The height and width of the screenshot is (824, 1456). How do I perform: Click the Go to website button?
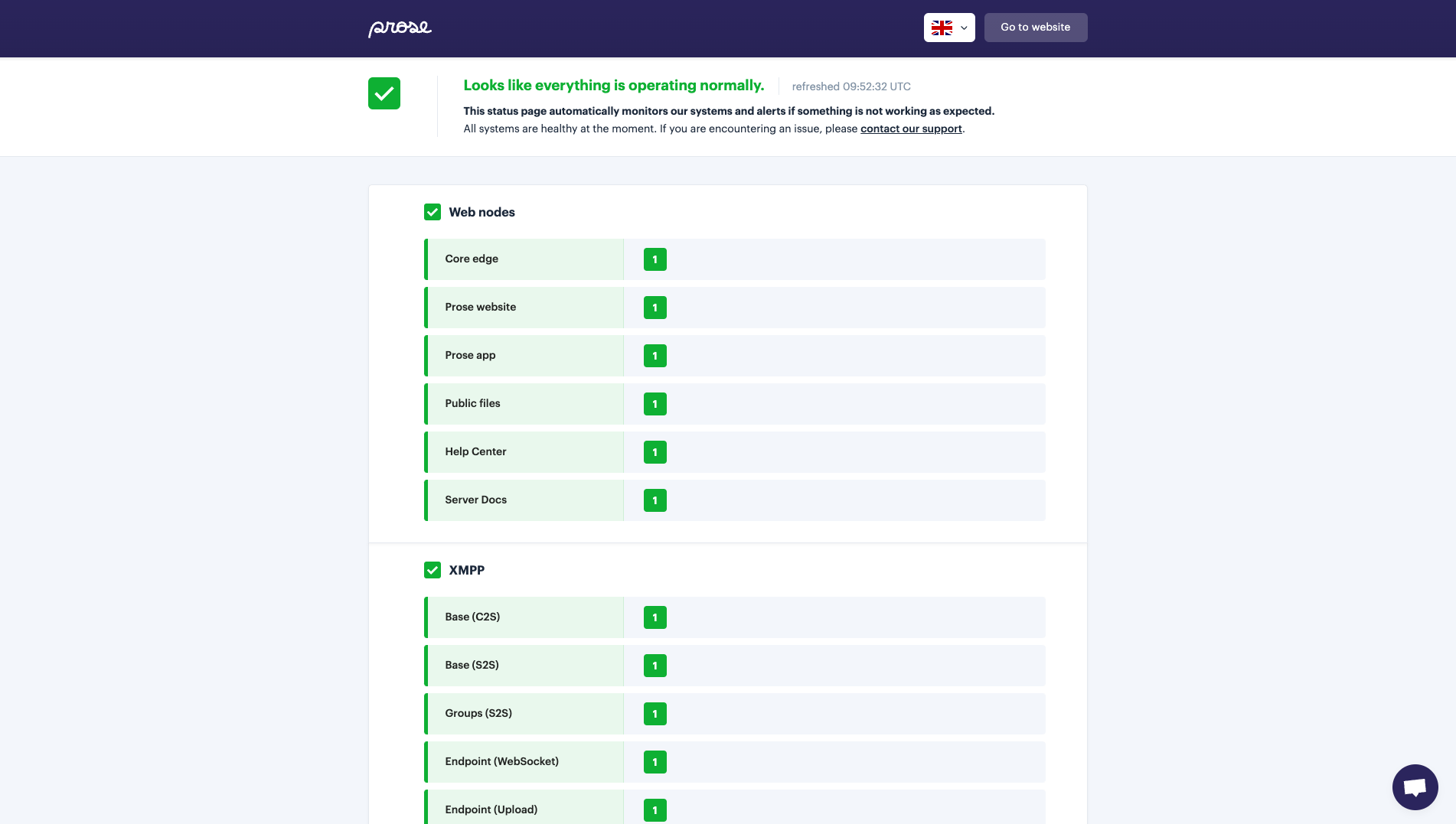pos(1035,28)
